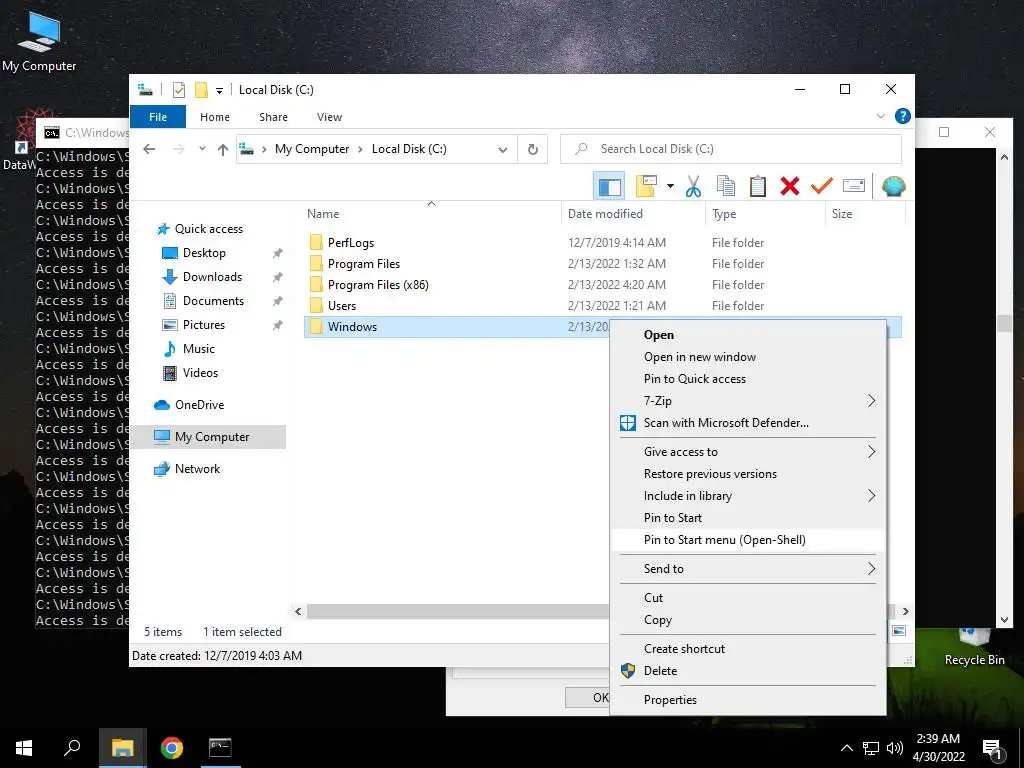Click the Paste clipboard toolbar icon

758,186
